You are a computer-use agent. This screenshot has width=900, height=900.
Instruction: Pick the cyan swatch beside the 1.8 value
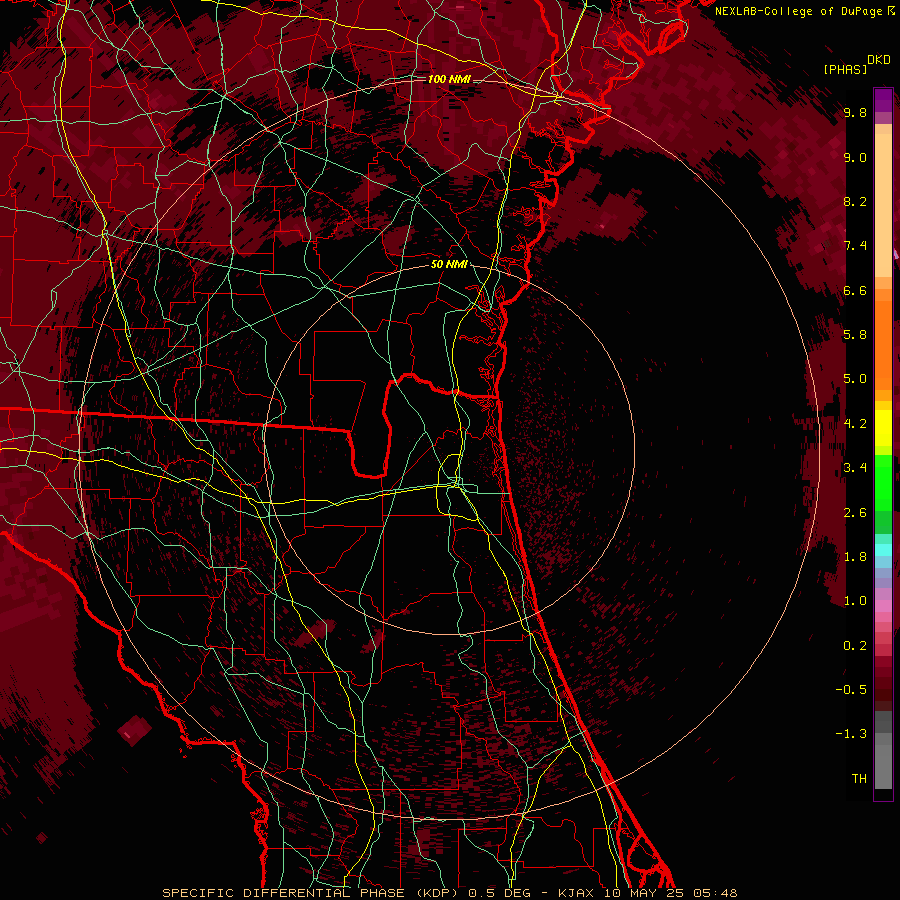pos(883,550)
